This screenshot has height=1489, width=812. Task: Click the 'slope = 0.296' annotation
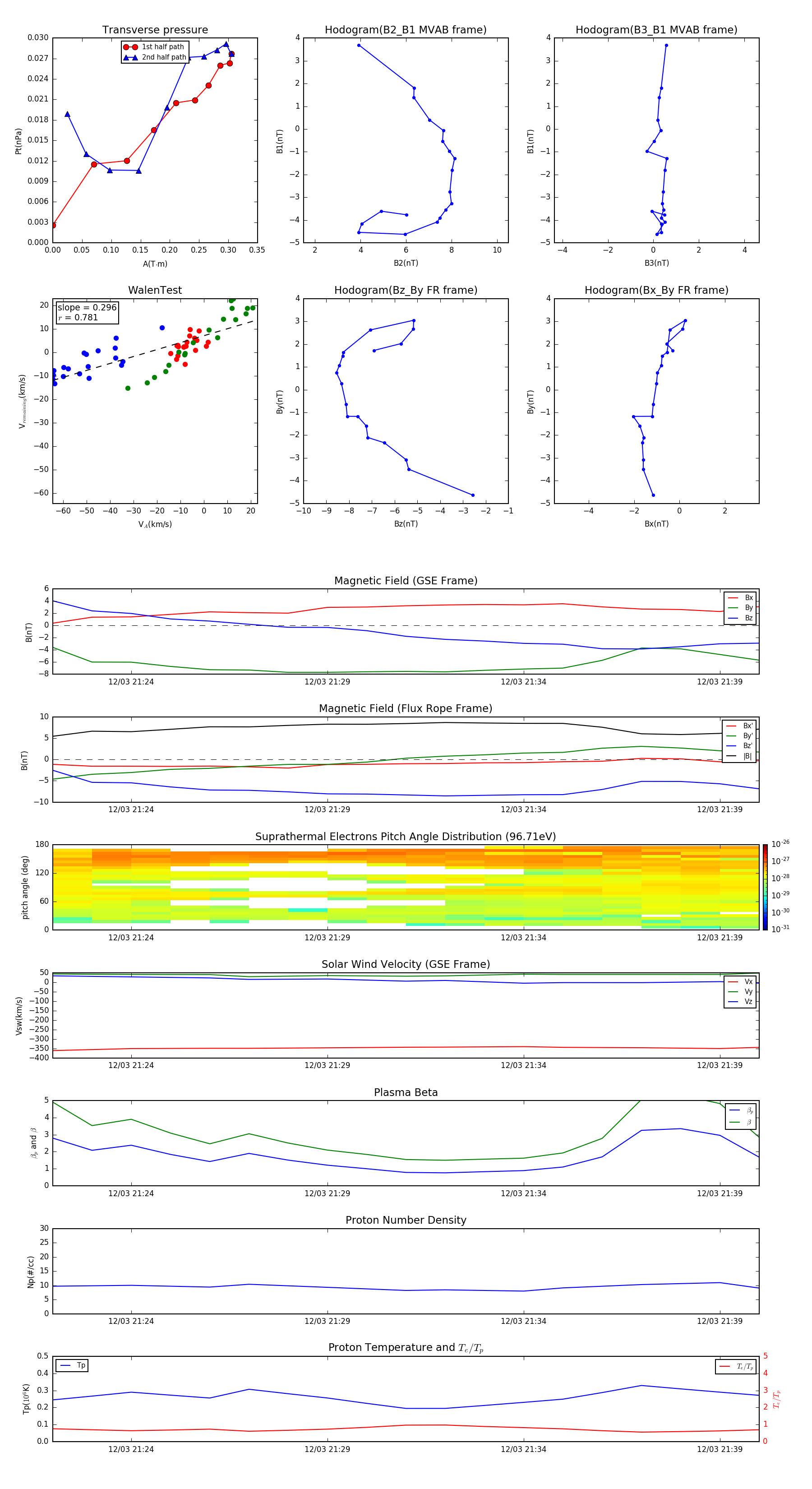click(x=87, y=308)
